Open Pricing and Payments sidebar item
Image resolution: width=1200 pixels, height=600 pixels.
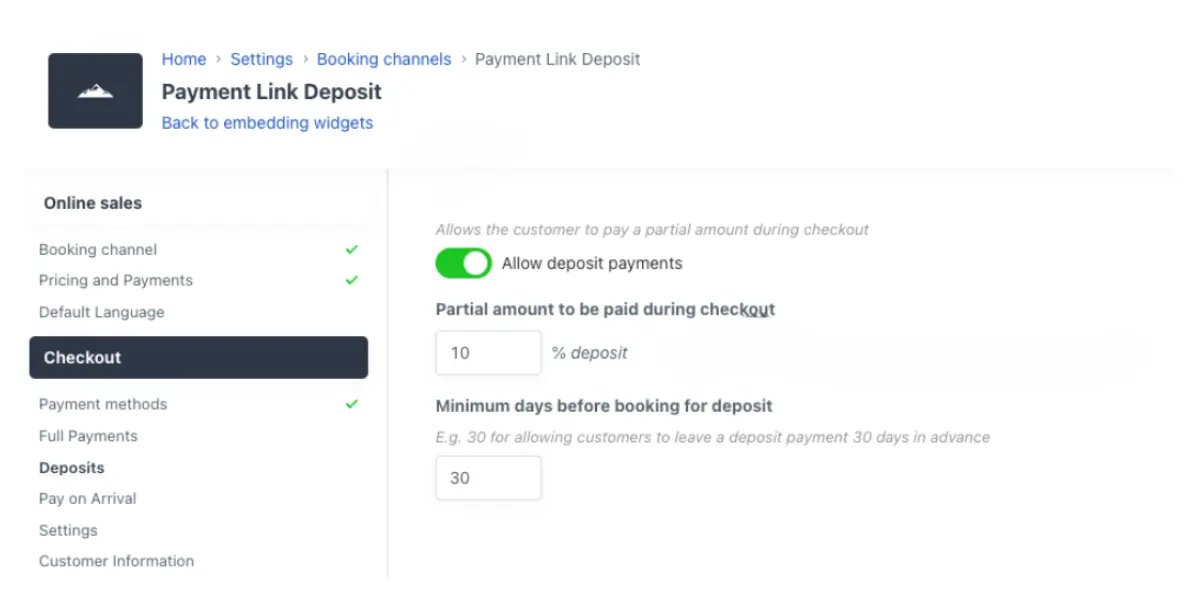pyautogui.click(x=116, y=281)
